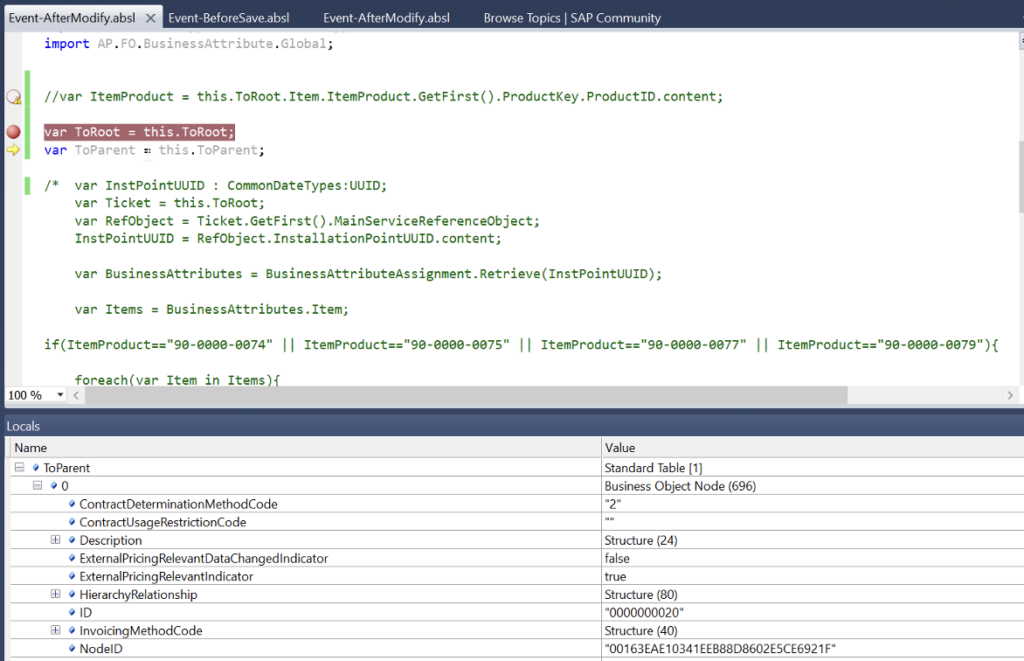Click the field icon beside NodeID
Screen dimensions: 1024x661
pyautogui.click(x=72, y=649)
